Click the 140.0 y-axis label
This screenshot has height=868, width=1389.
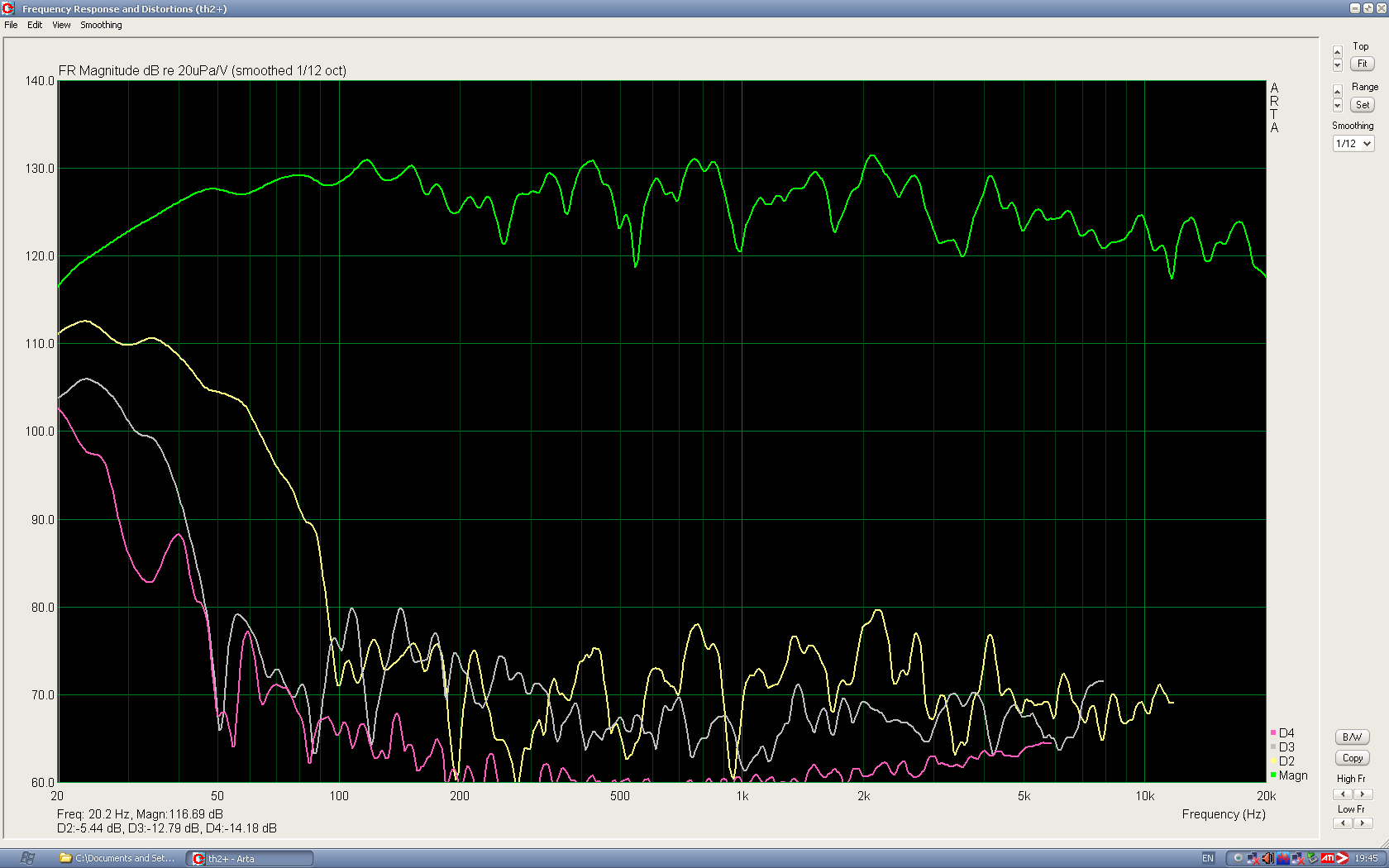pyautogui.click(x=40, y=81)
